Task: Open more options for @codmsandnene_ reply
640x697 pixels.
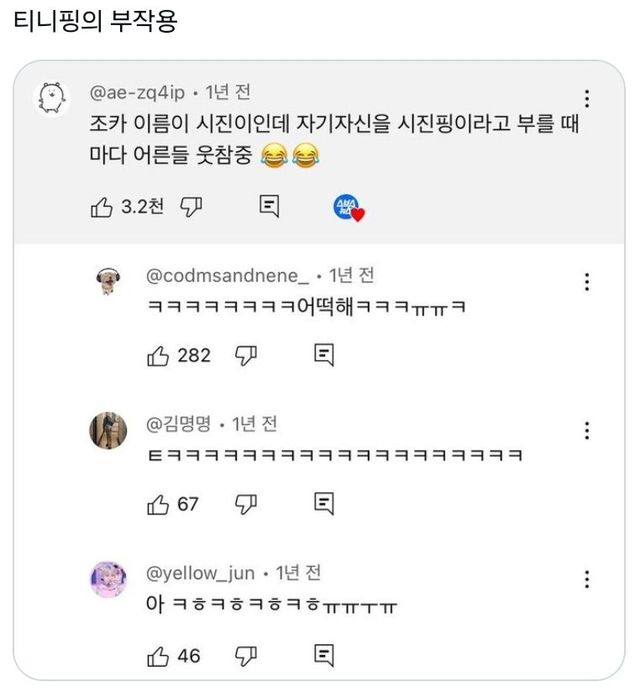Action: point(587,282)
